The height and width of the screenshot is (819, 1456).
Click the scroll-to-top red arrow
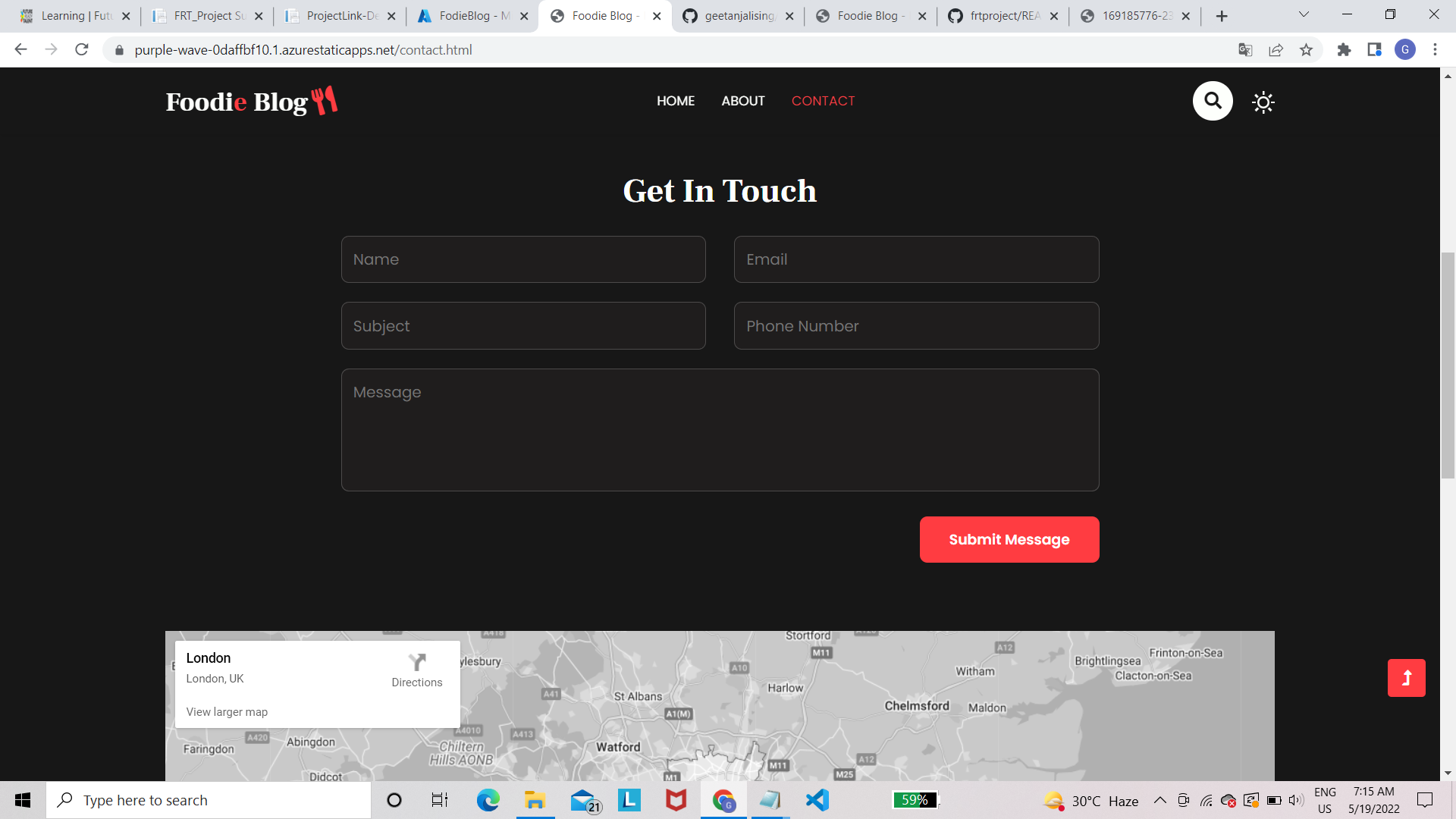[x=1407, y=678]
